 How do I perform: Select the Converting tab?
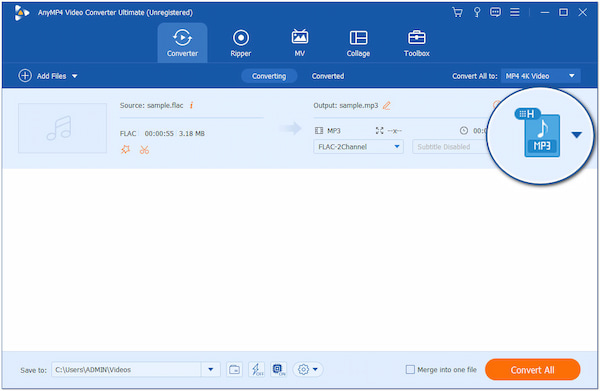tap(269, 76)
